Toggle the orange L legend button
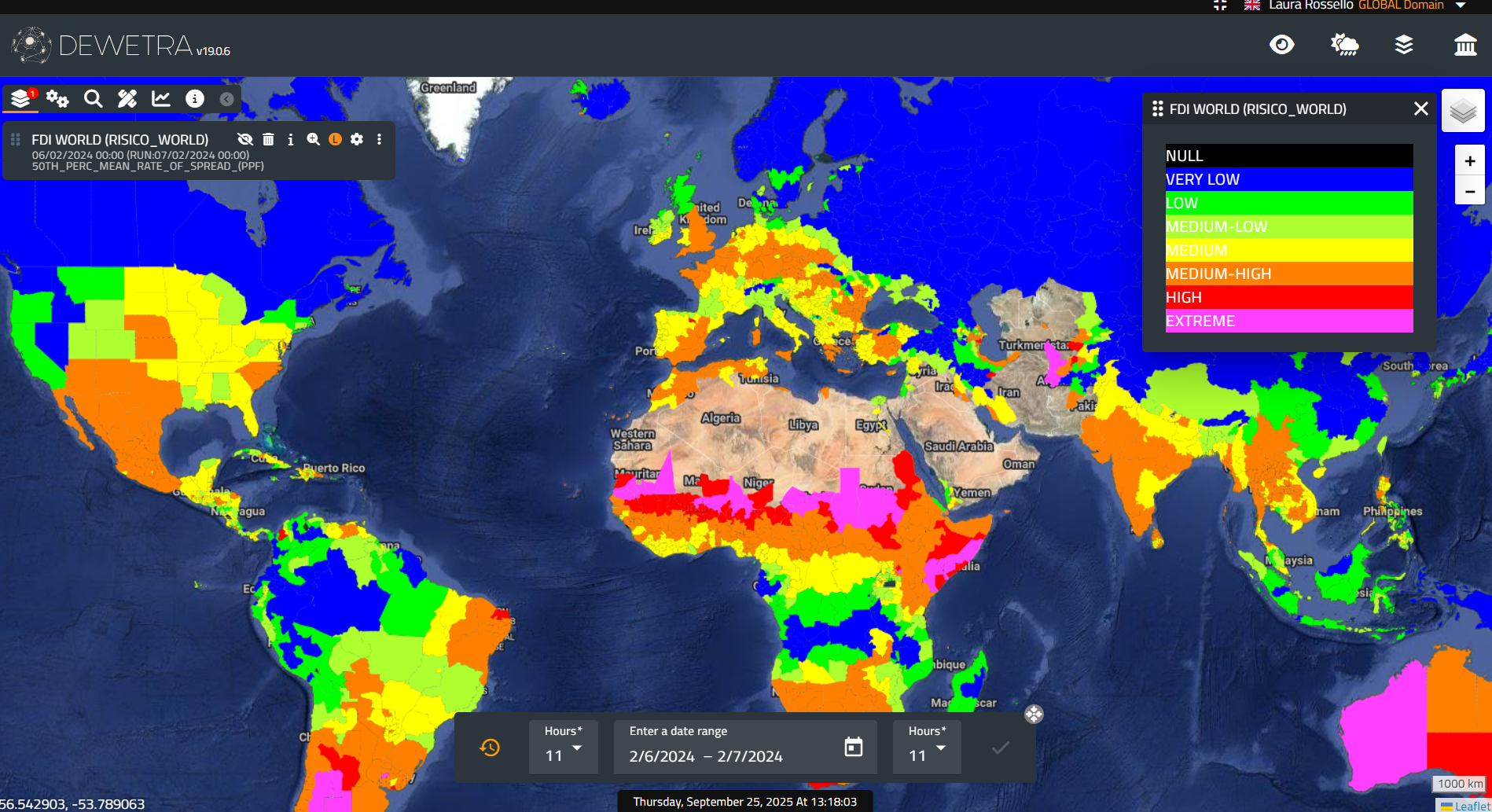The width and height of the screenshot is (1492, 812). pyautogui.click(x=335, y=139)
